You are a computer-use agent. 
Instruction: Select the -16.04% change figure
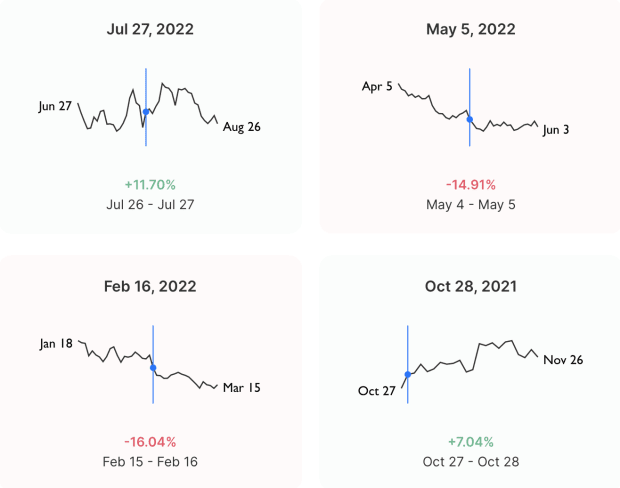(x=150, y=442)
